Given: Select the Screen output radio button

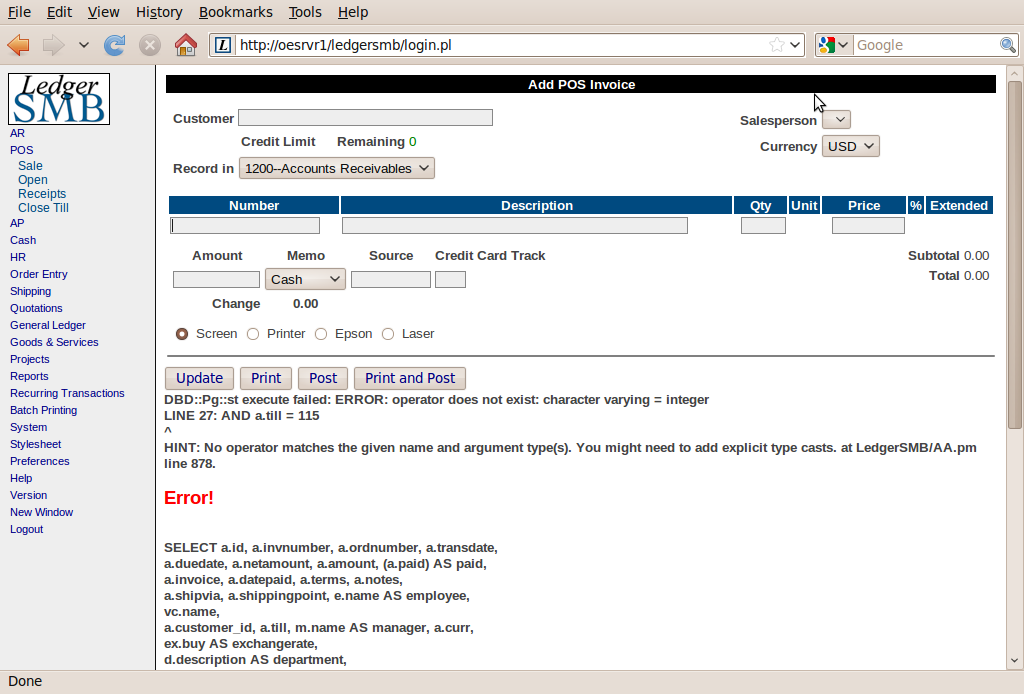Looking at the screenshot, I should pos(182,334).
